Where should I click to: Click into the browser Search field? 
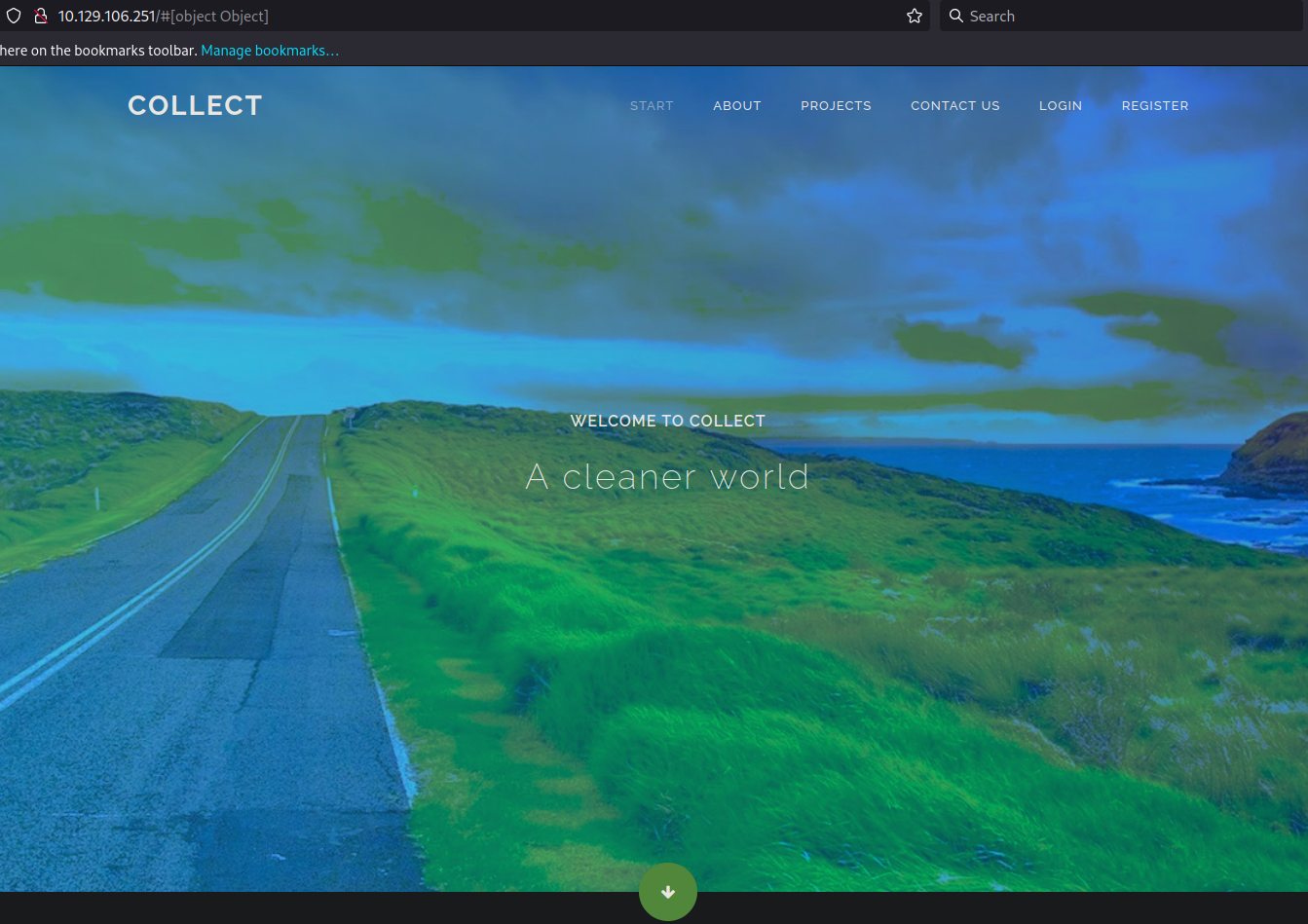(x=1120, y=17)
